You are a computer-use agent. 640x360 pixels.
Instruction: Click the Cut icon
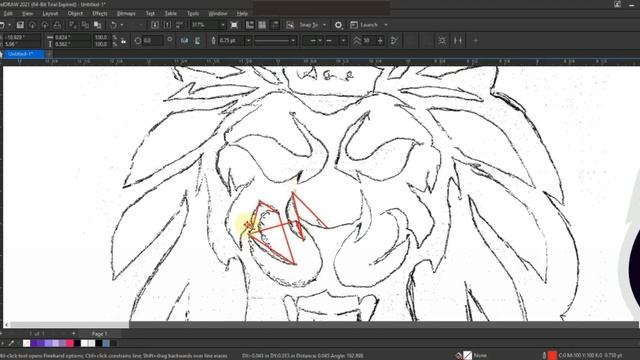pyautogui.click(x=72, y=25)
